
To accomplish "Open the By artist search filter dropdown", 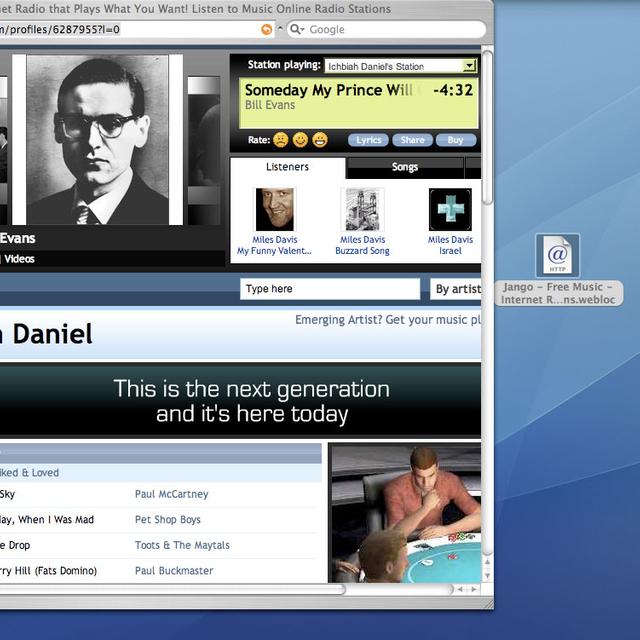I will click(x=456, y=289).
